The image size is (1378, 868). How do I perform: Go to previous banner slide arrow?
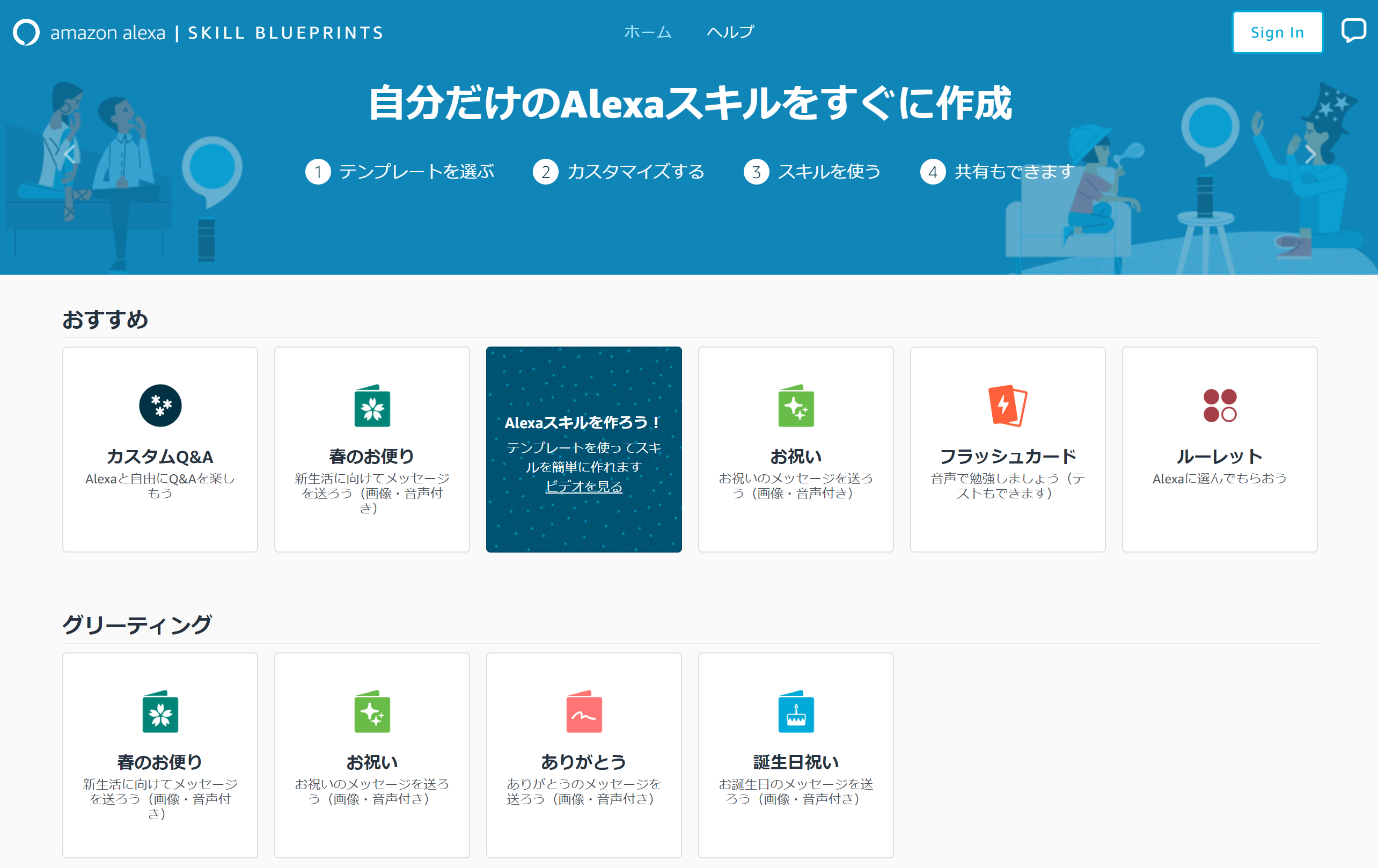70,154
